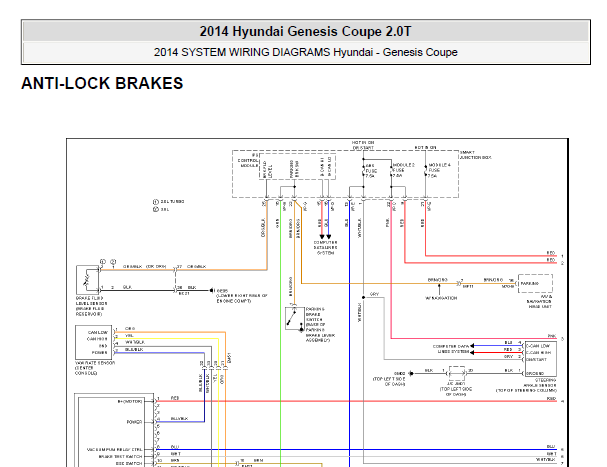Image resolution: width=607 pixels, height=467 pixels.
Task: Click the 'B+(MOTOR)' pin label
Action: (x=130, y=401)
